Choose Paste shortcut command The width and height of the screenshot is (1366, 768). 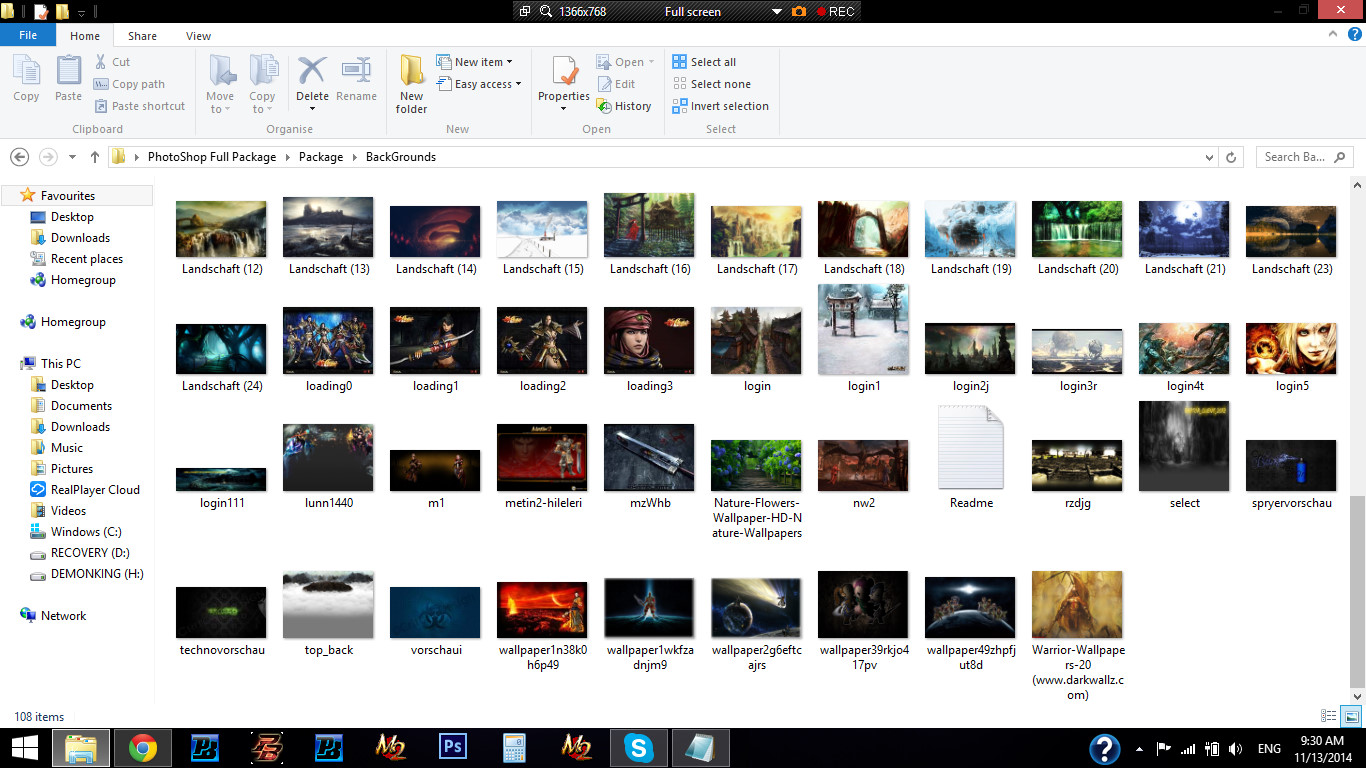coord(140,106)
